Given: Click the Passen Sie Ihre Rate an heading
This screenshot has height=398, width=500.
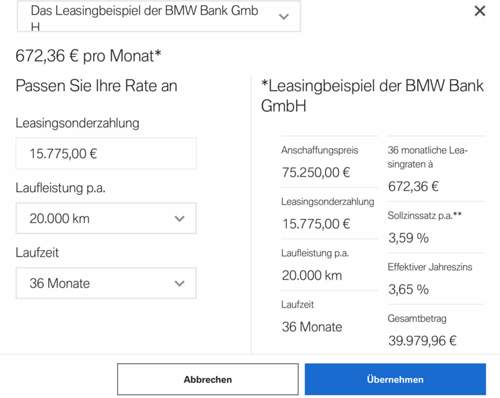Looking at the screenshot, I should pyautogui.click(x=96, y=86).
